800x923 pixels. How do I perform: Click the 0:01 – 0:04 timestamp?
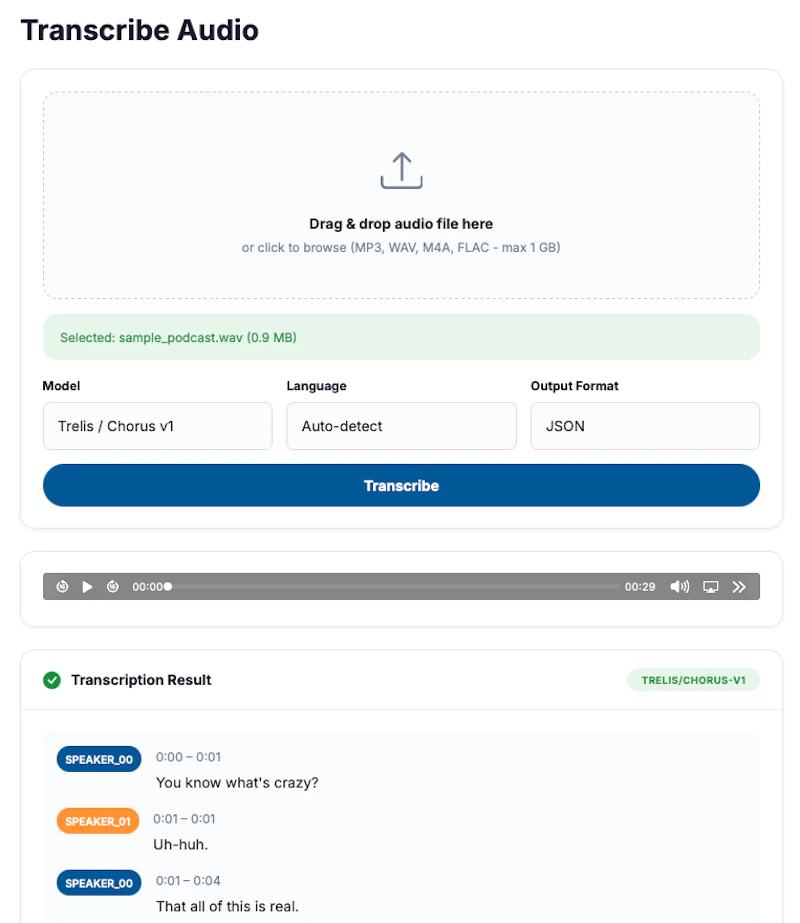tap(188, 881)
